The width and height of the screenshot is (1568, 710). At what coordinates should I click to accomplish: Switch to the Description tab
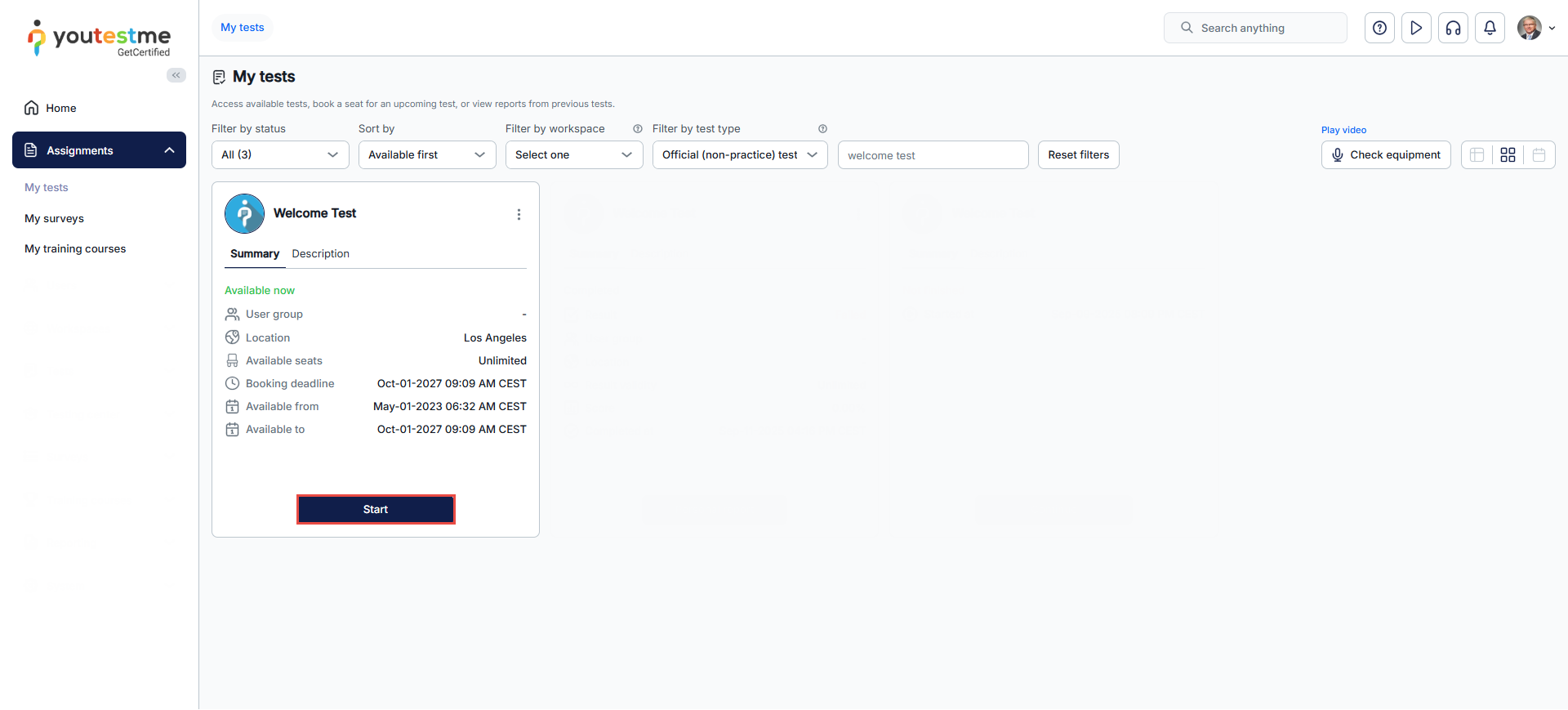coord(320,254)
